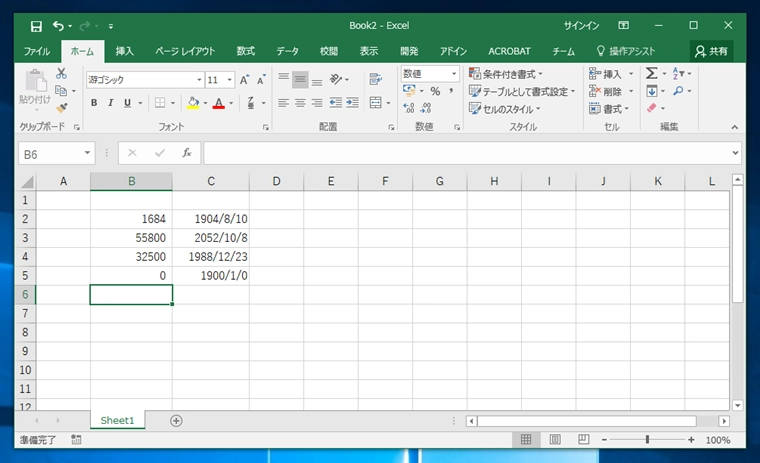Open セルのスタイル dropdown
760x463 pixels.
tap(504, 109)
